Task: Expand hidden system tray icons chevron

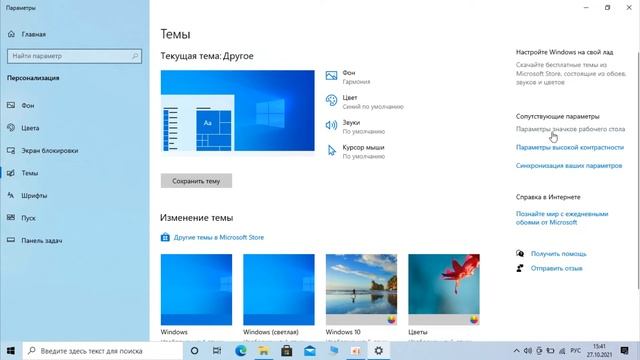Action: coord(516,351)
